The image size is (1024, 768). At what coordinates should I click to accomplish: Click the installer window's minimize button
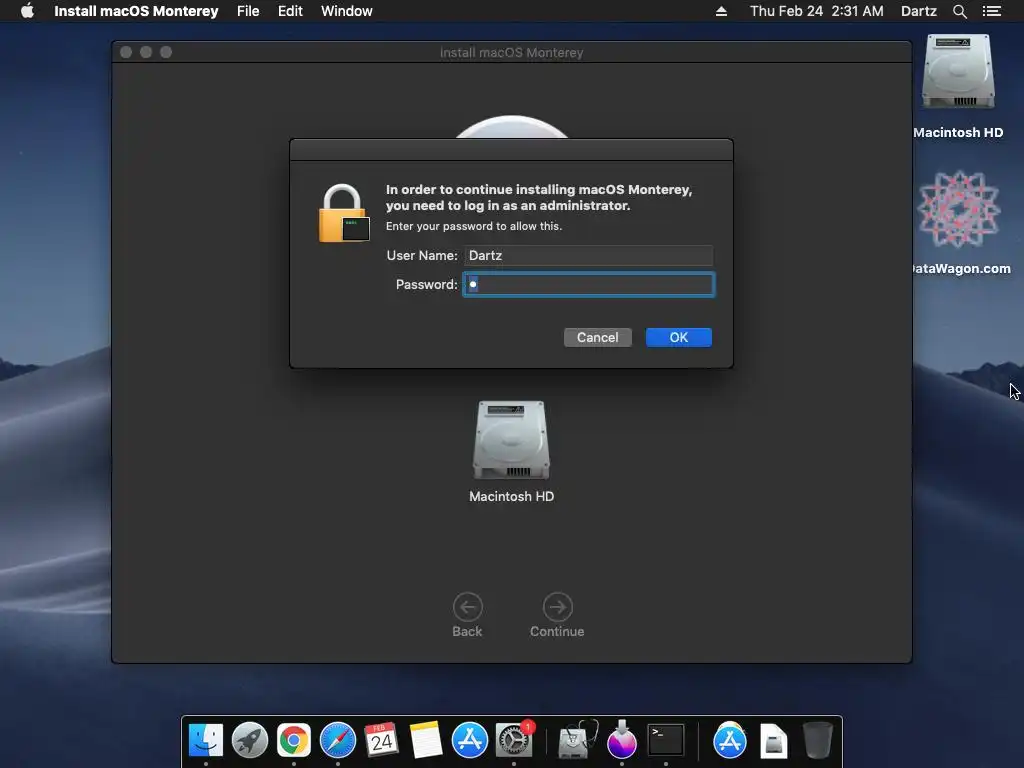tap(146, 52)
